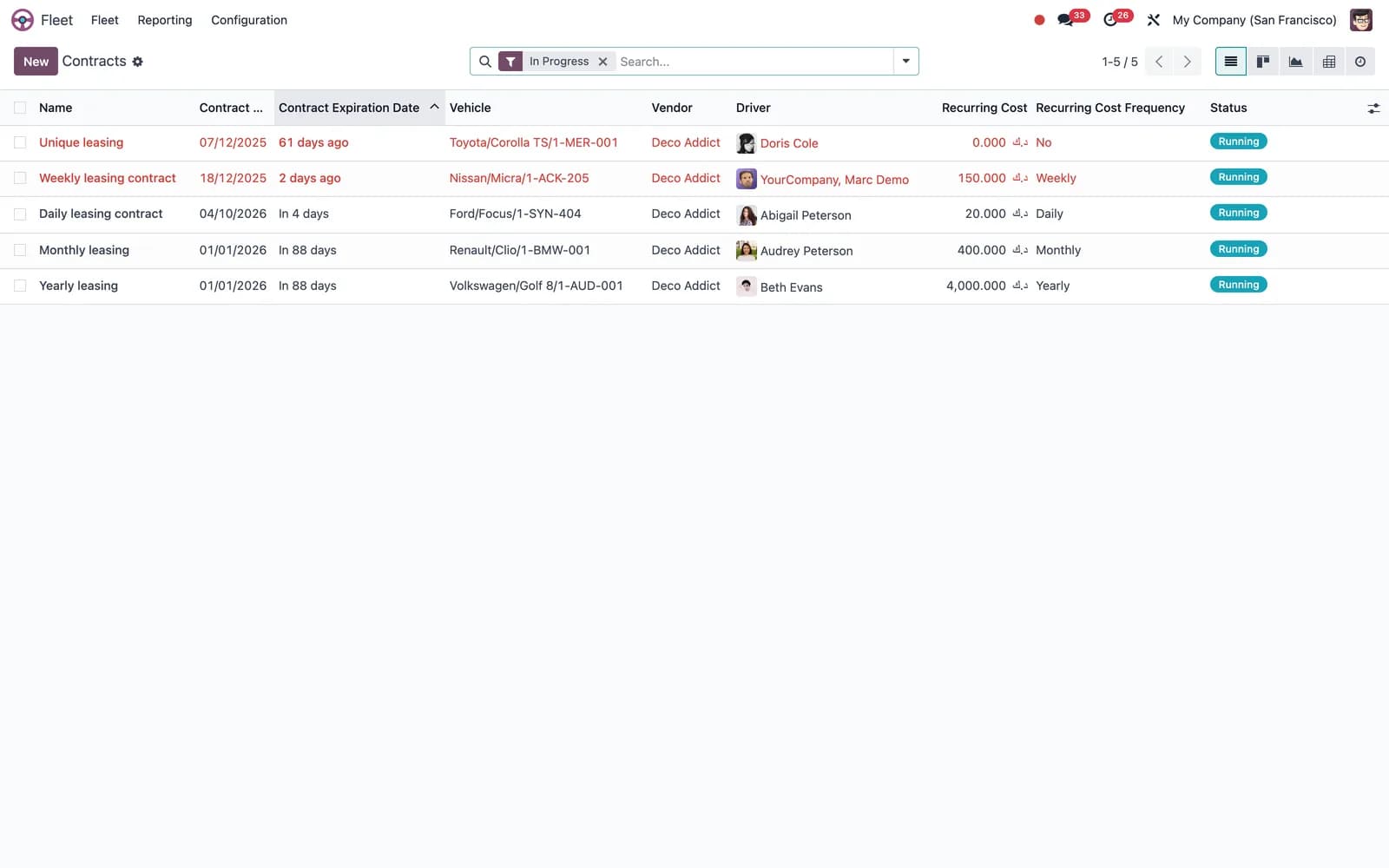This screenshot has width=1389, height=868.
Task: Check the Yearly leasing row checkbox
Action: click(x=20, y=286)
